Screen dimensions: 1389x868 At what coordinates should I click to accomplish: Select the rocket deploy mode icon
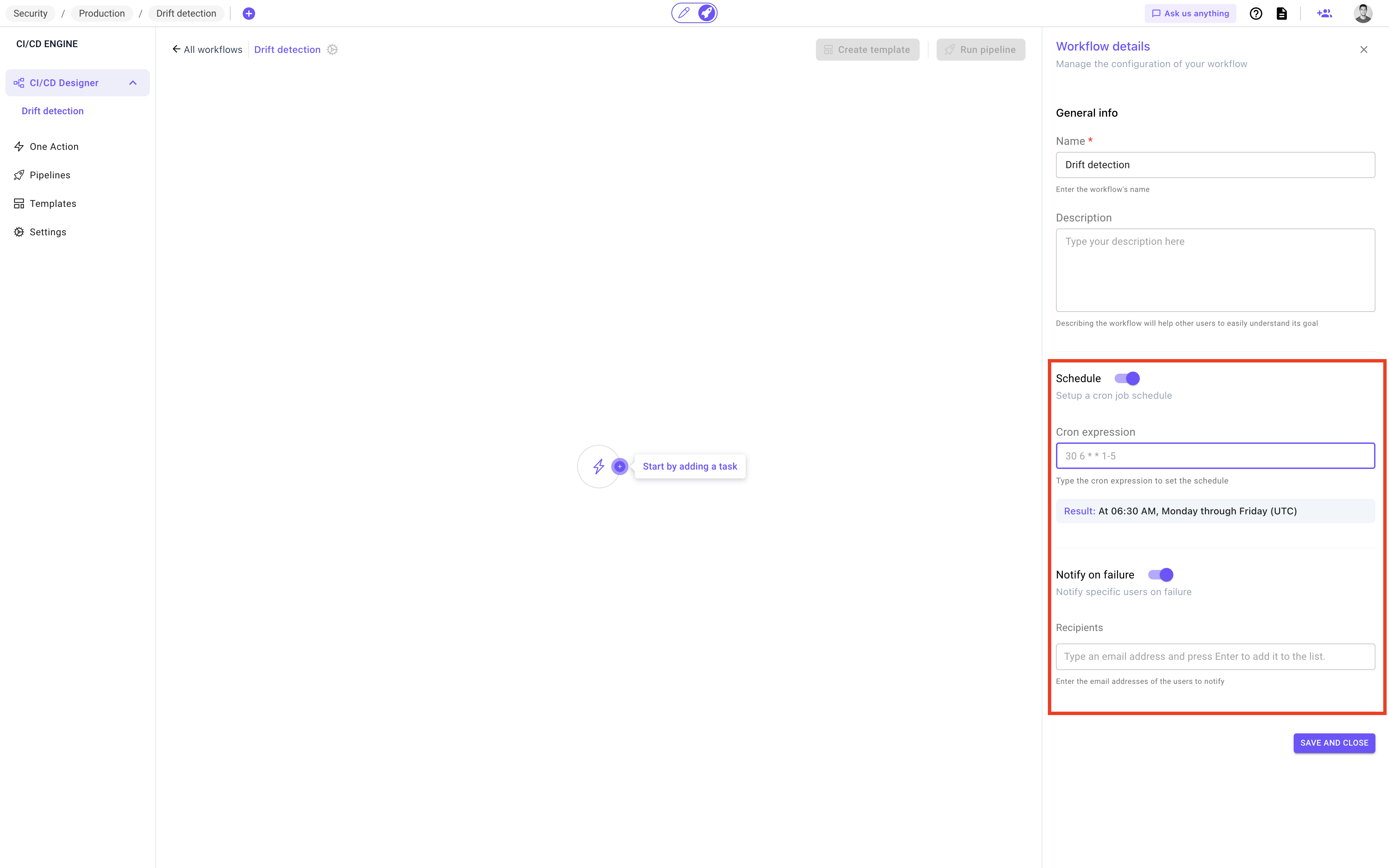pyautogui.click(x=707, y=13)
